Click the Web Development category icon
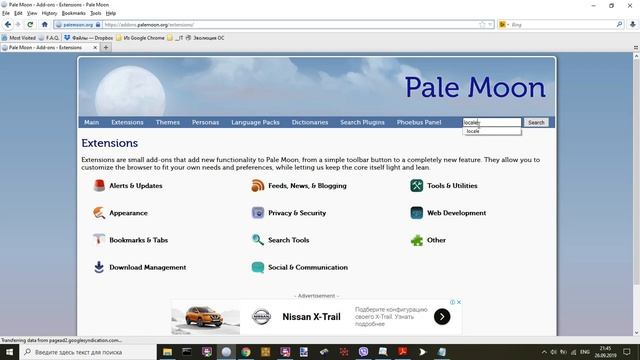This screenshot has height=360, width=640. click(x=417, y=213)
